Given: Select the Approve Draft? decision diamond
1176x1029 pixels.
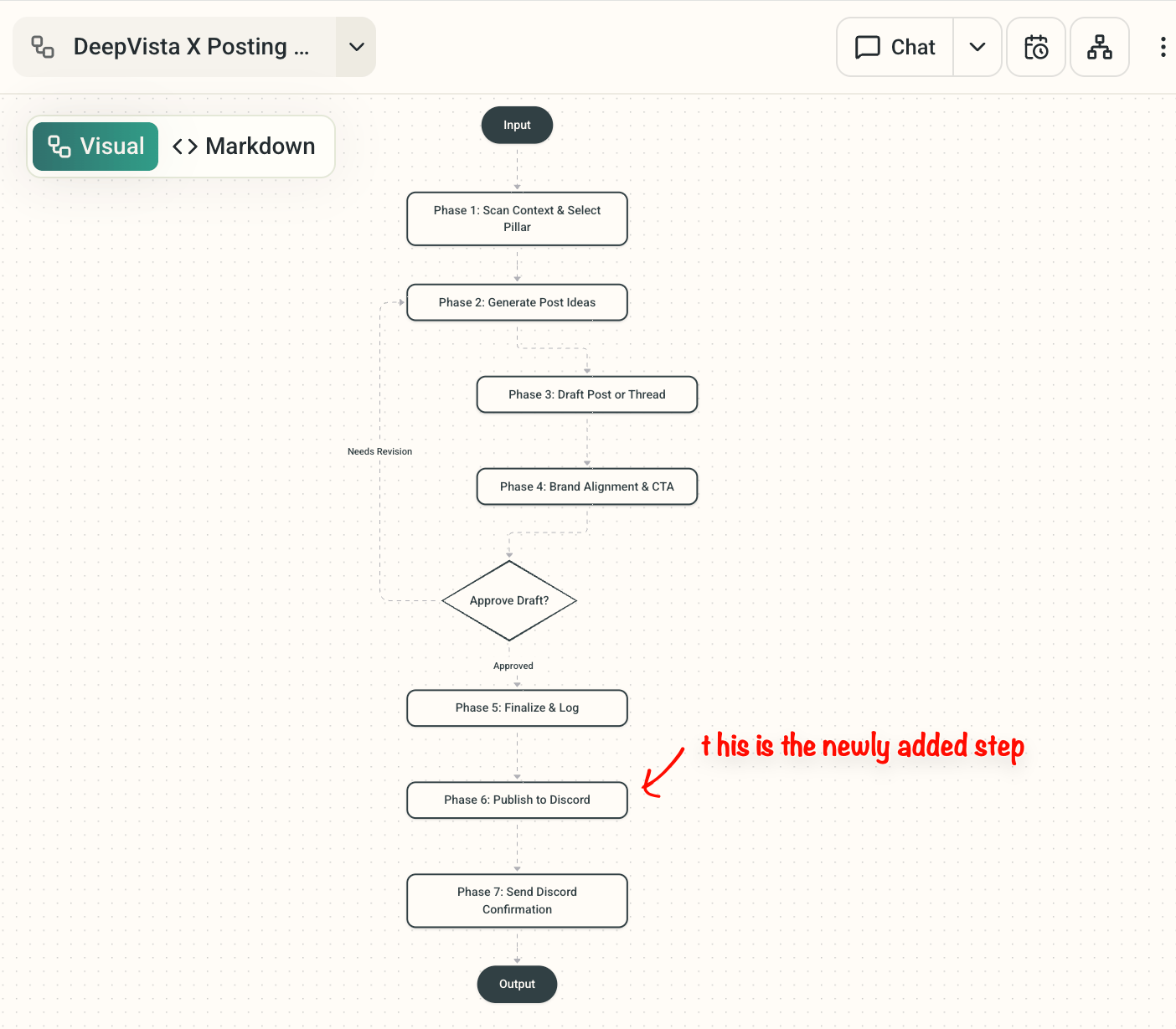Looking at the screenshot, I should 509,600.
